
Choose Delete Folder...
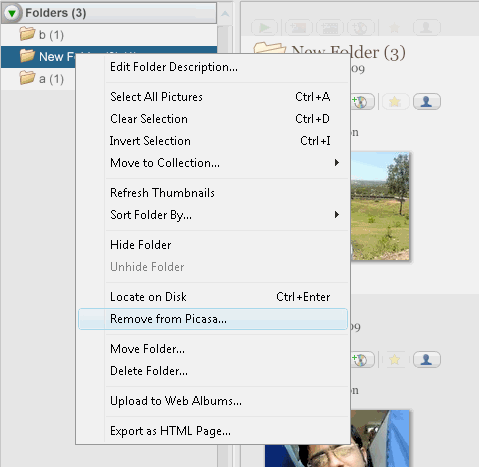tap(213, 371)
